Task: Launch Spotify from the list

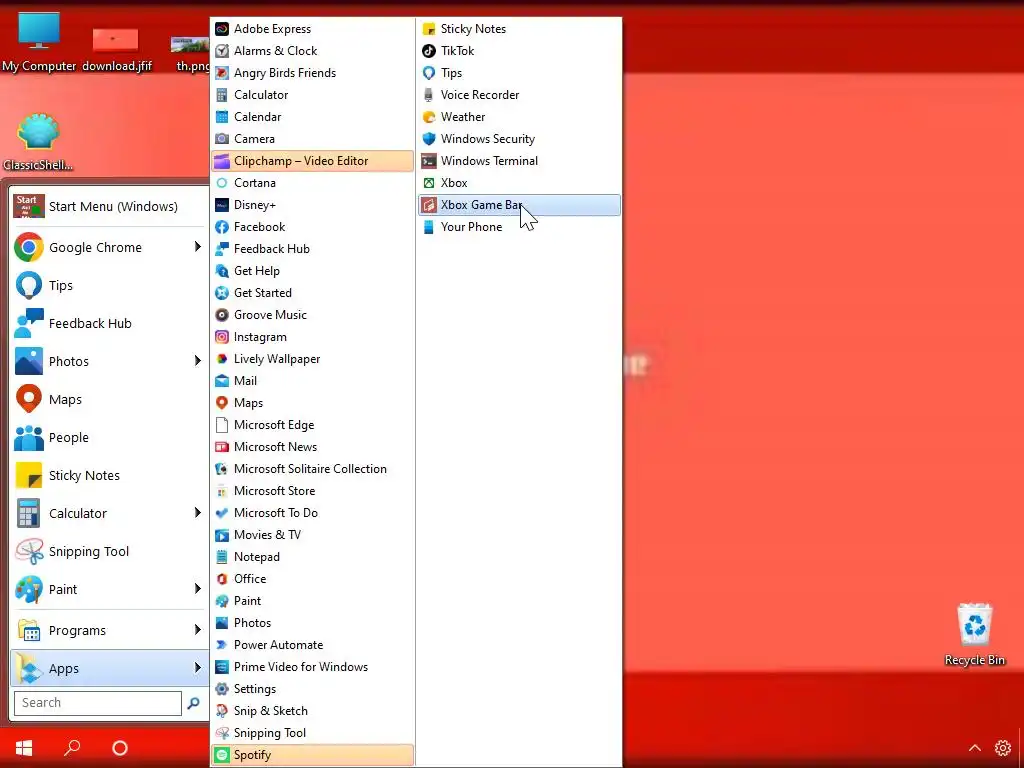Action: coord(312,755)
